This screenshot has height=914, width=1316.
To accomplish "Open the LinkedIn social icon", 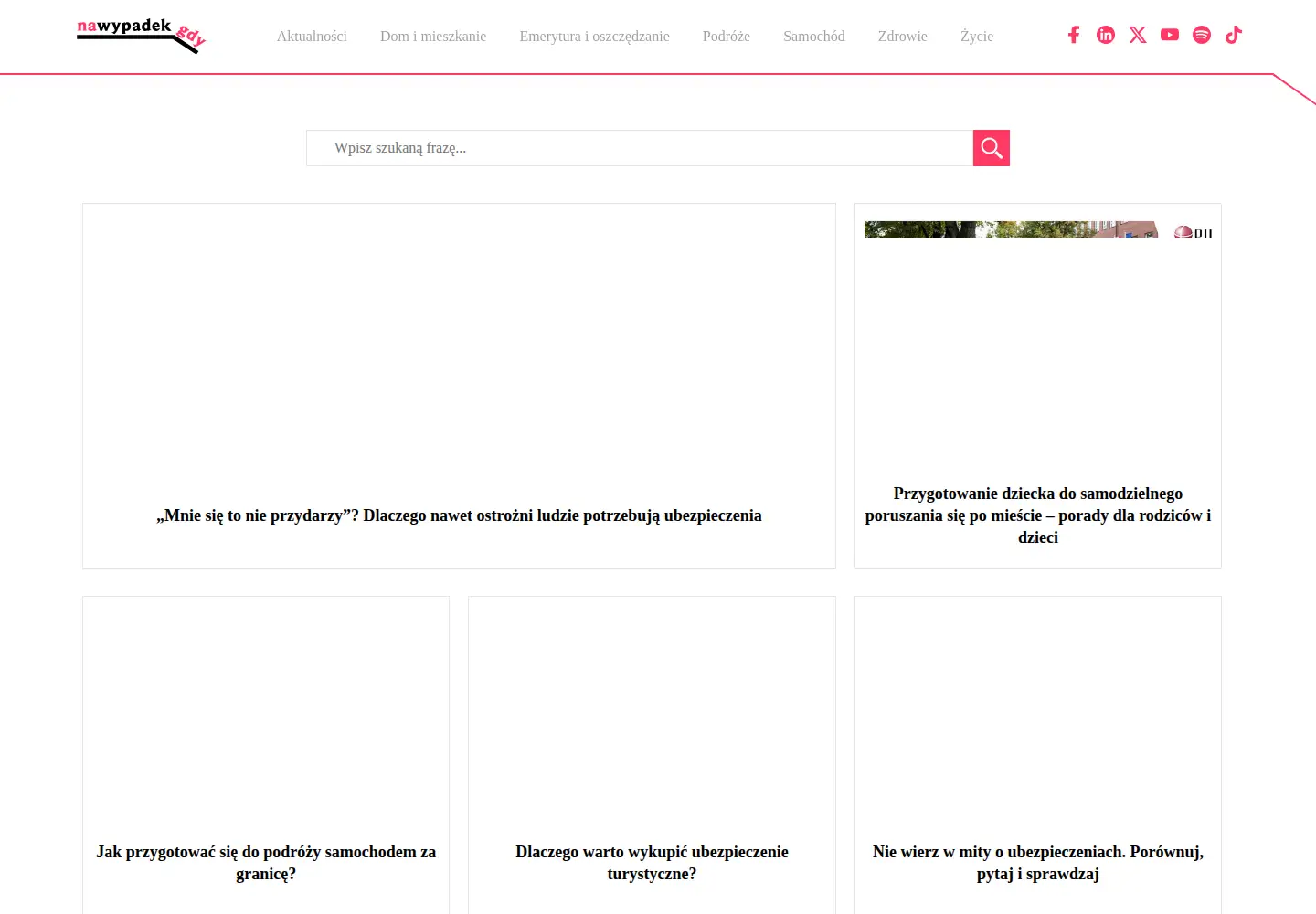I will click(1106, 35).
